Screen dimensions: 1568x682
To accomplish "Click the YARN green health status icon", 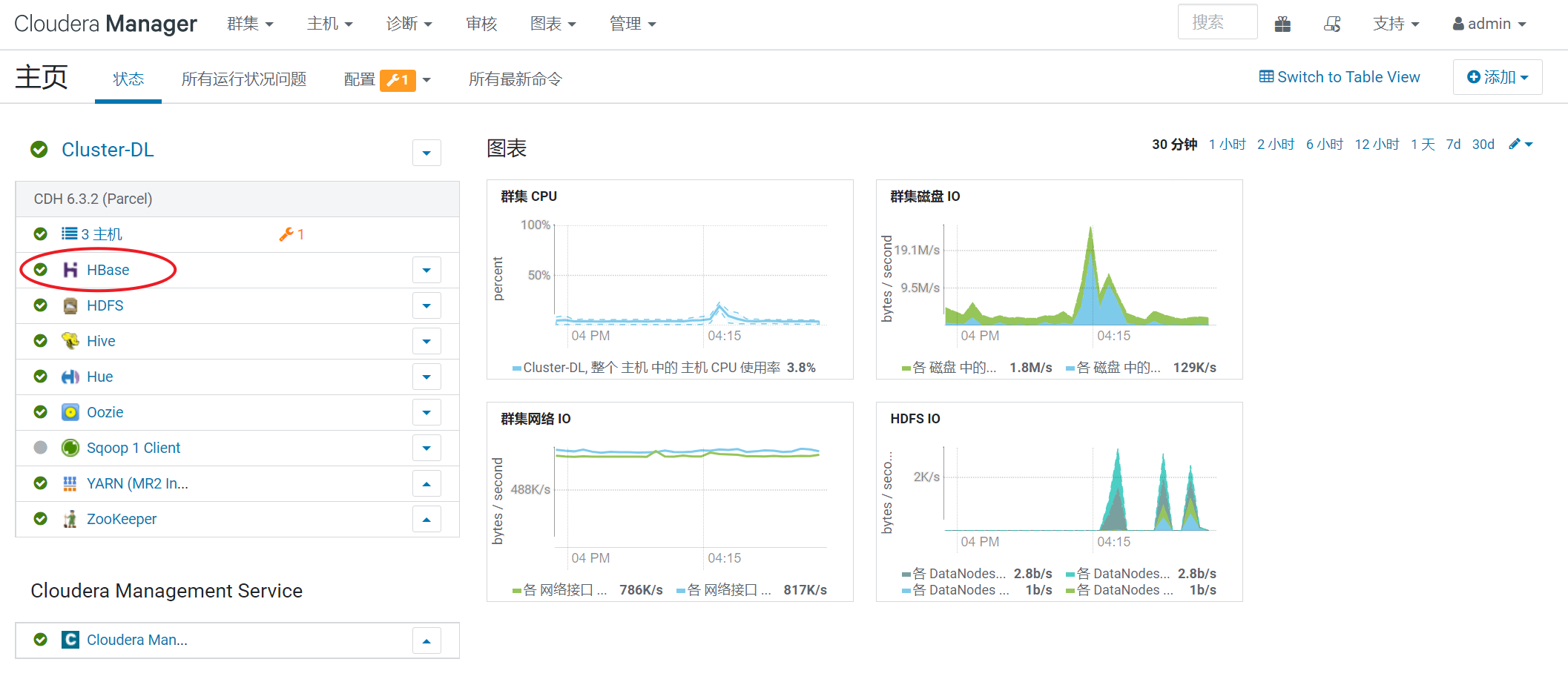I will point(41,483).
